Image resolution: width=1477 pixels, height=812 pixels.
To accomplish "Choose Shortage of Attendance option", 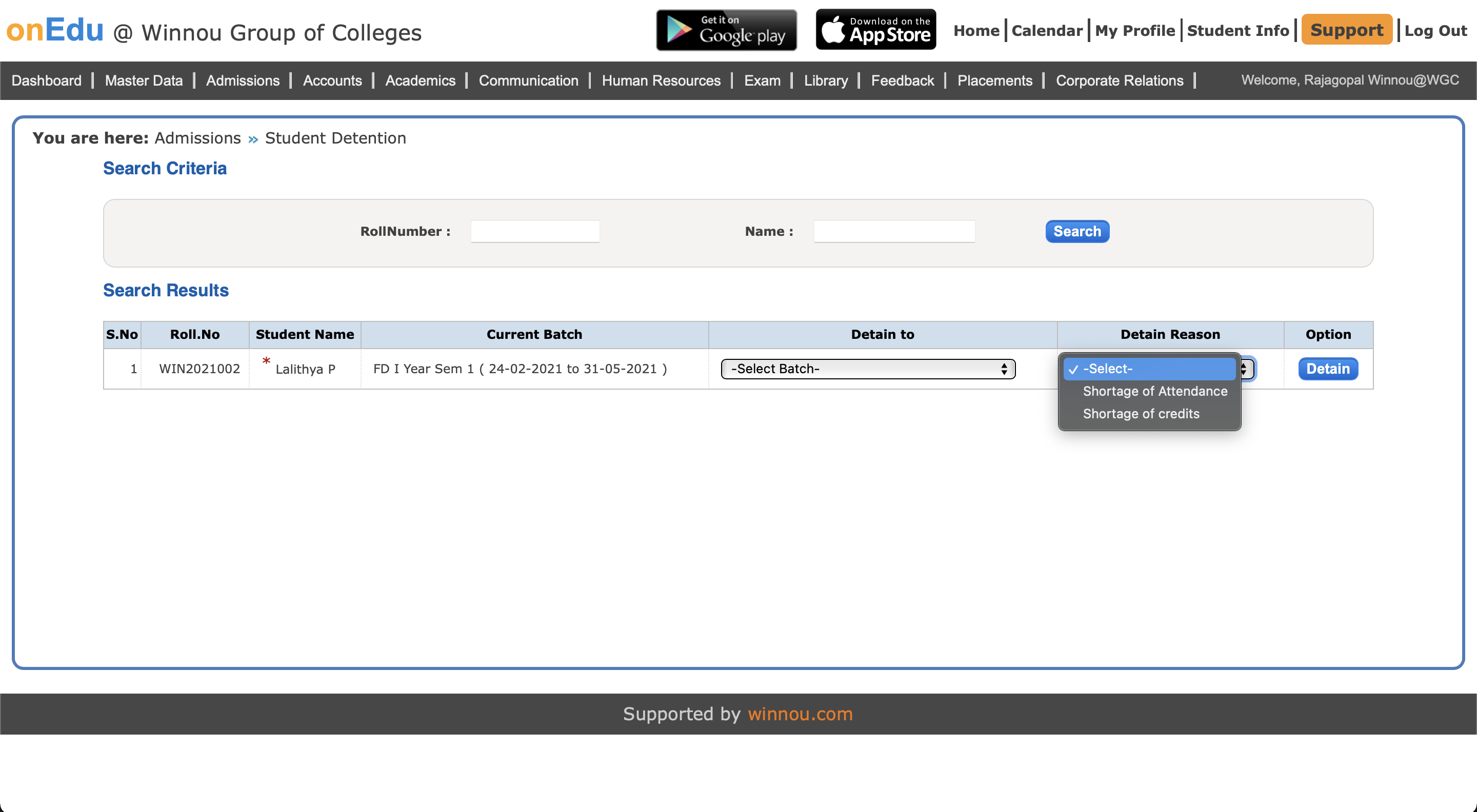I will click(1154, 391).
